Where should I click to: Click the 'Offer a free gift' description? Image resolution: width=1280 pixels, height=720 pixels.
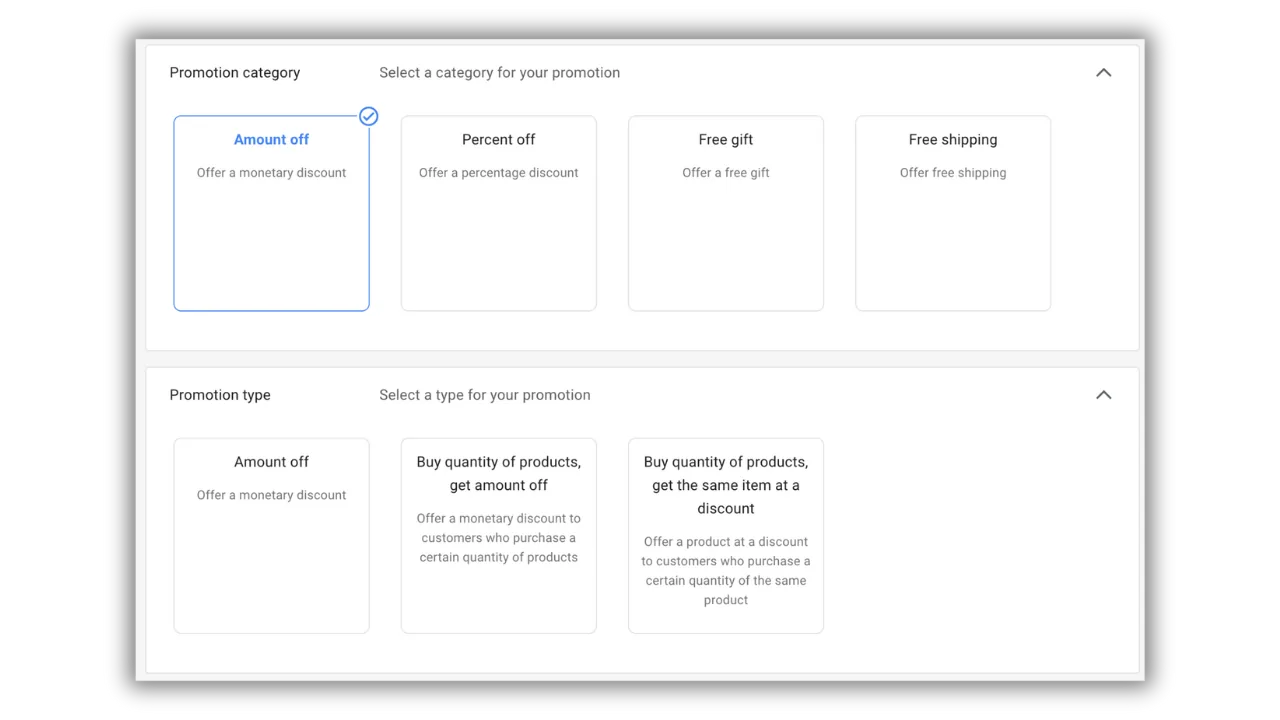pyautogui.click(x=726, y=173)
